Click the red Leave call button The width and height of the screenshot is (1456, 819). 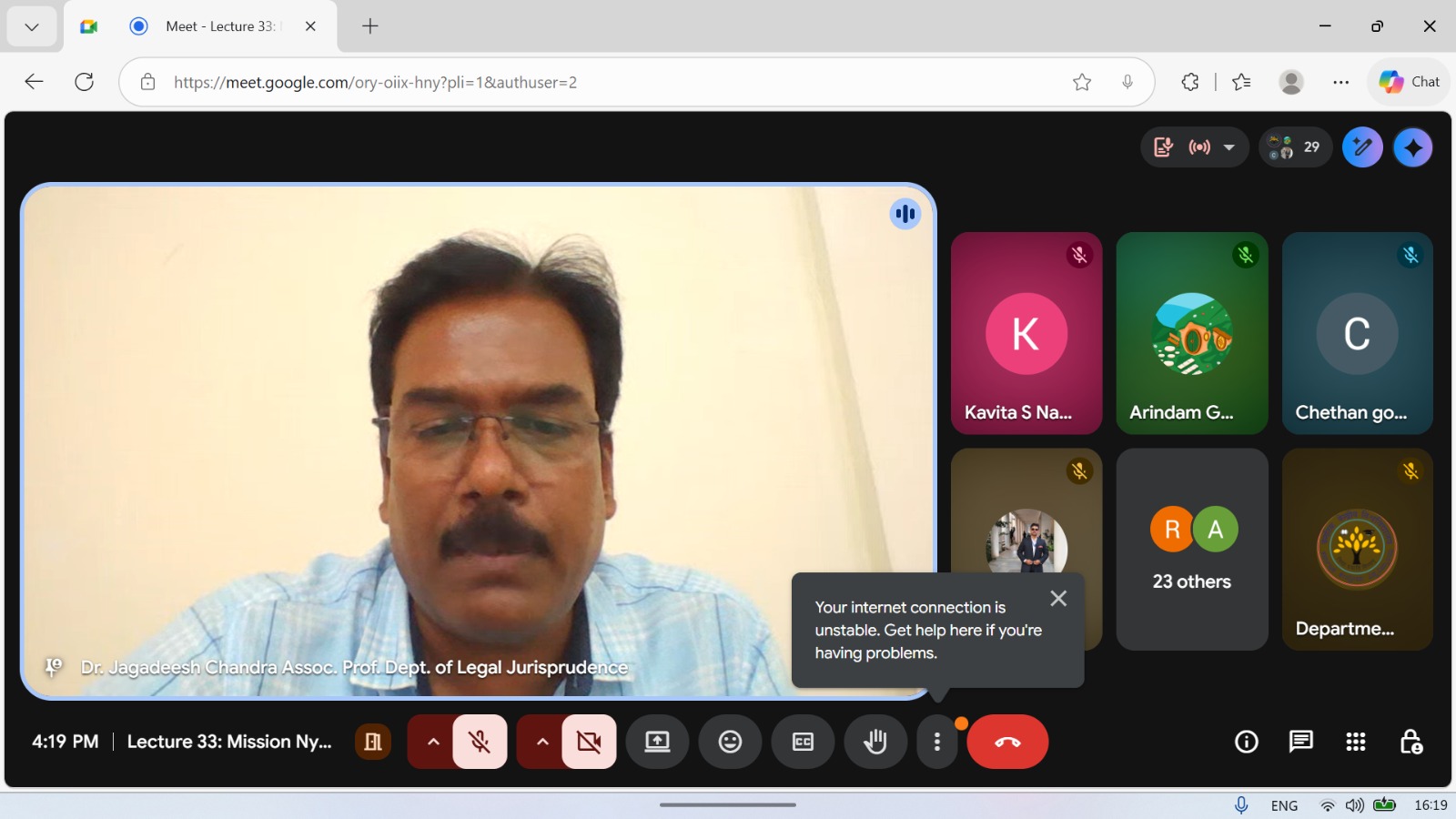click(x=1007, y=742)
